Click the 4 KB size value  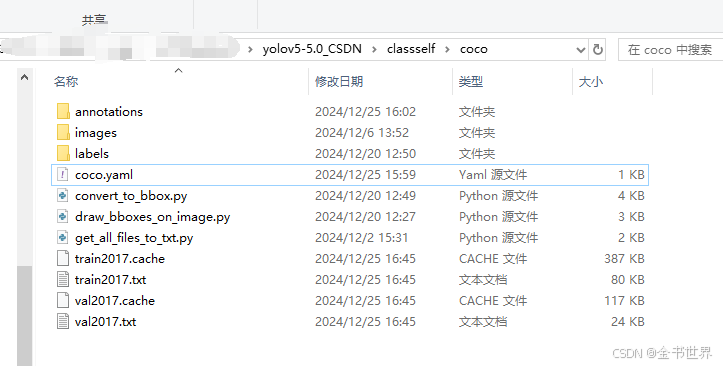click(x=631, y=196)
